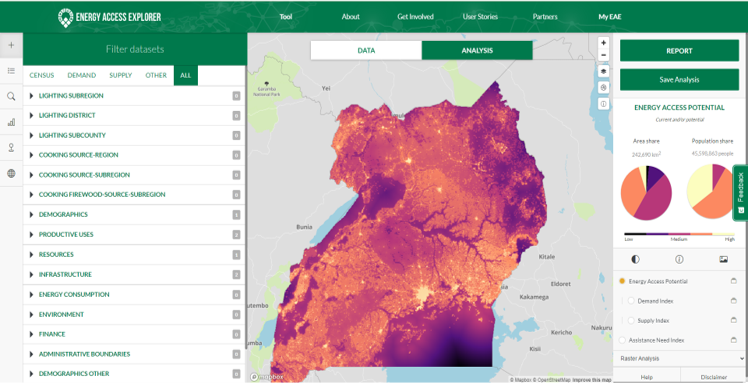Click the contrast half-circle icon

point(635,259)
